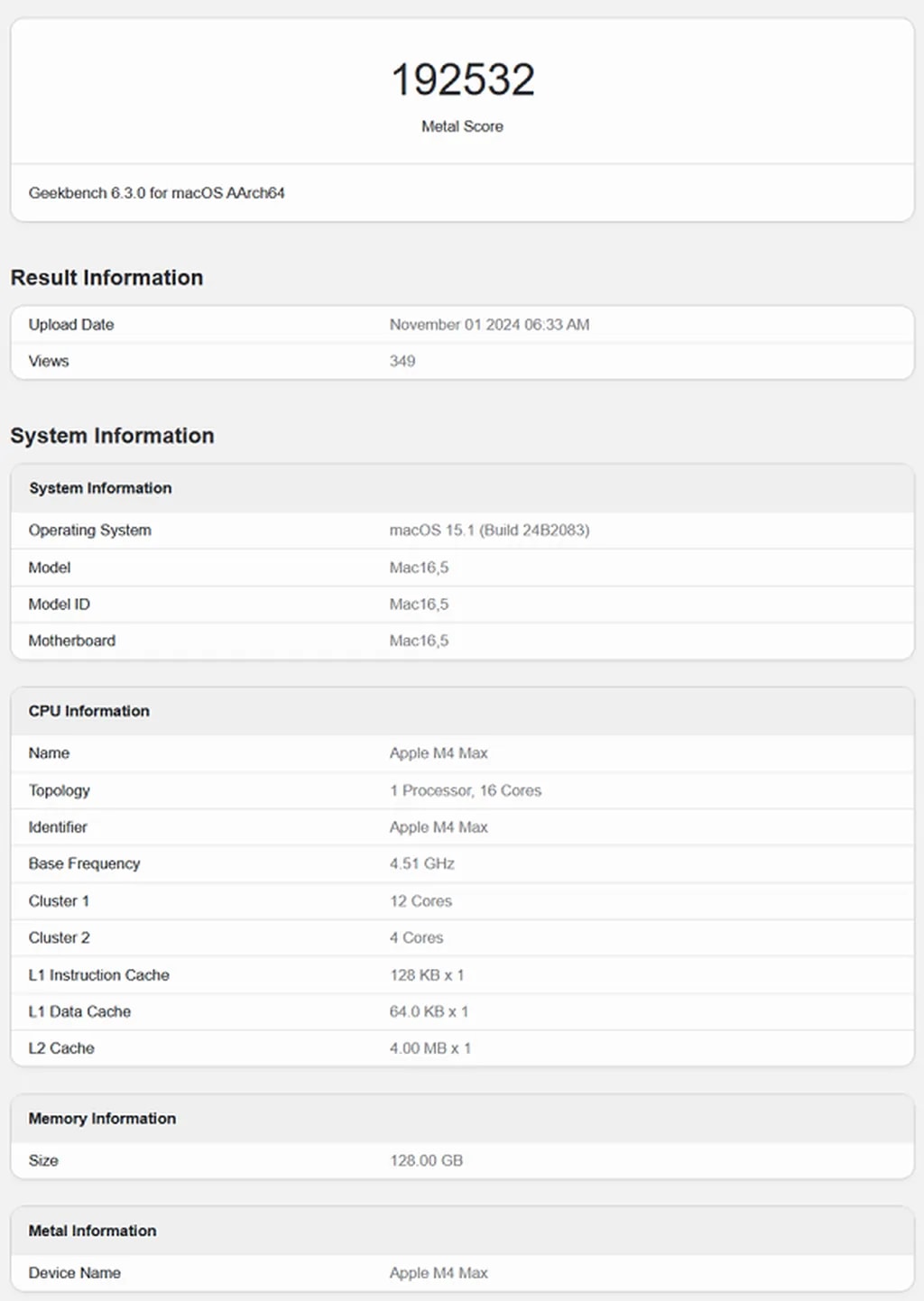Click the Base Frequency value 4.51 GHz

[x=422, y=863]
